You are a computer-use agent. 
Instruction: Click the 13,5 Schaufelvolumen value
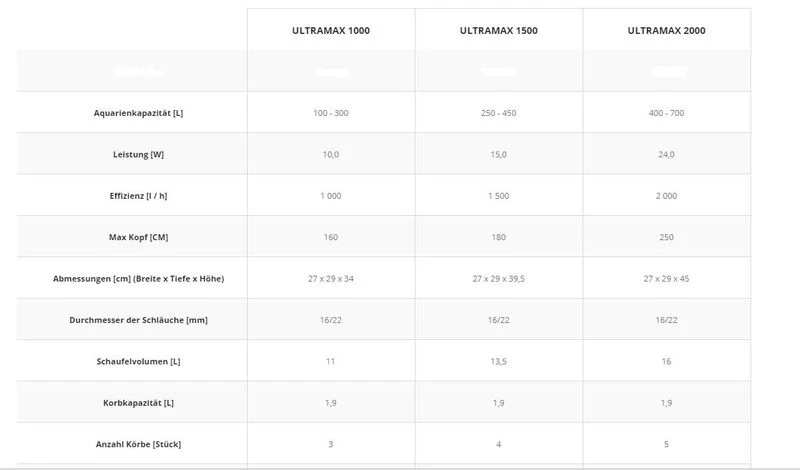pos(498,360)
